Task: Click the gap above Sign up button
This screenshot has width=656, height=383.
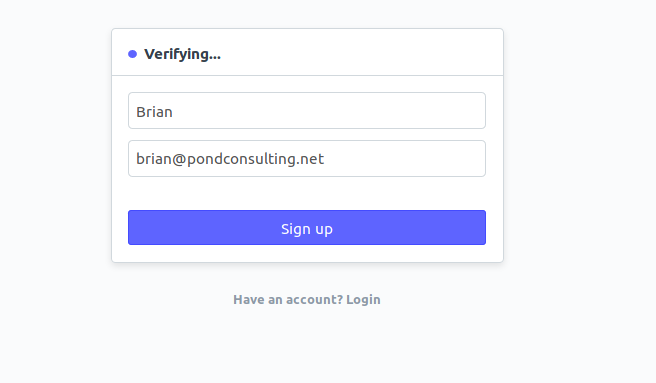Action: tap(307, 193)
